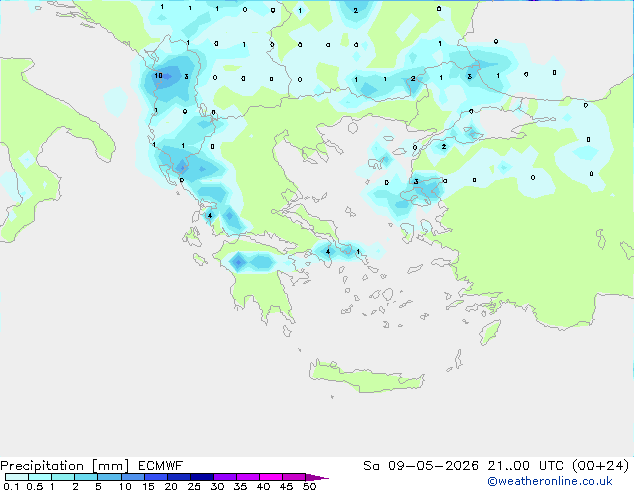Click the legend tick label '15'
The image size is (634, 490).
coord(148,486)
